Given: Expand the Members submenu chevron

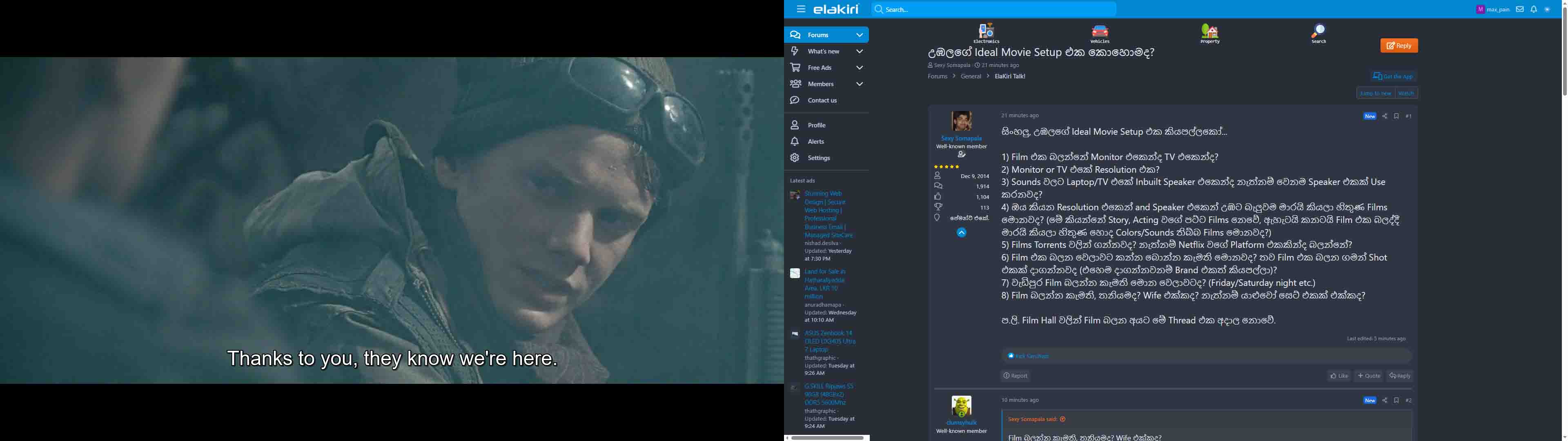Looking at the screenshot, I should (860, 84).
